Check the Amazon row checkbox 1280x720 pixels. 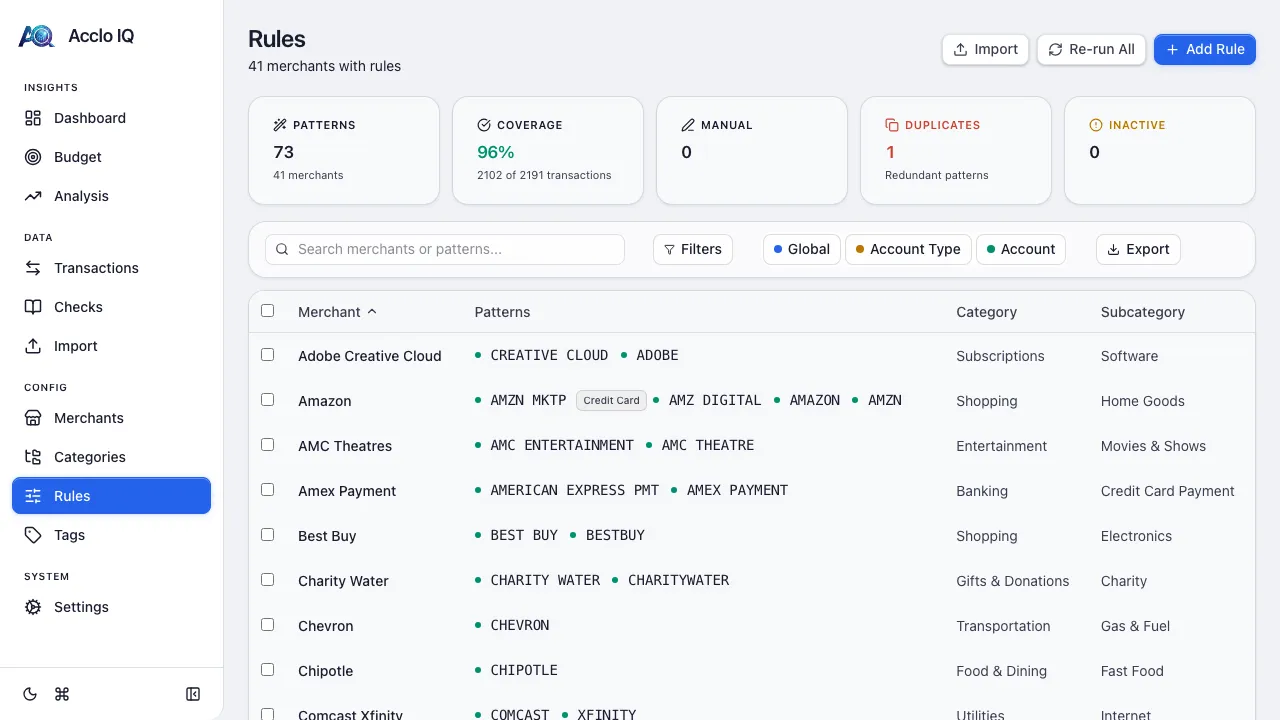tap(267, 399)
